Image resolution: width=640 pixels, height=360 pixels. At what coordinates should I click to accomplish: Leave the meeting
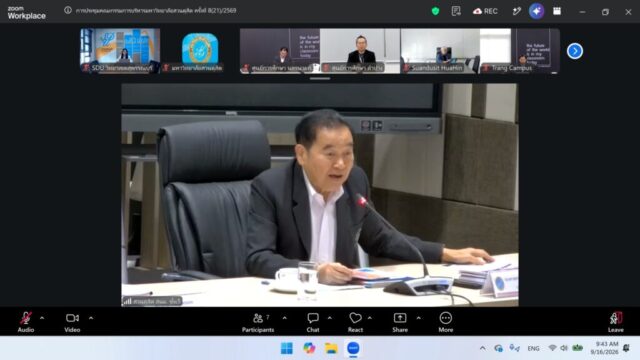click(616, 322)
